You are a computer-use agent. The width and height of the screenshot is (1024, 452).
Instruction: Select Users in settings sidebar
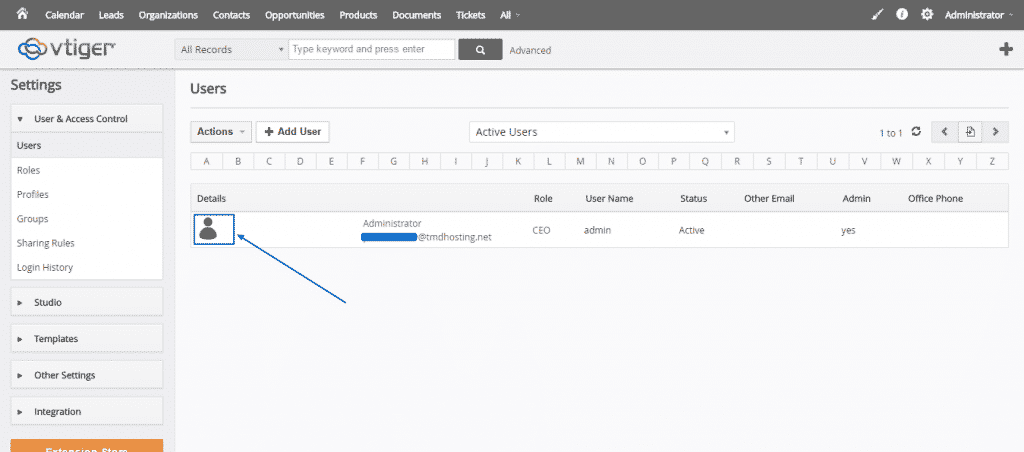click(x=87, y=146)
